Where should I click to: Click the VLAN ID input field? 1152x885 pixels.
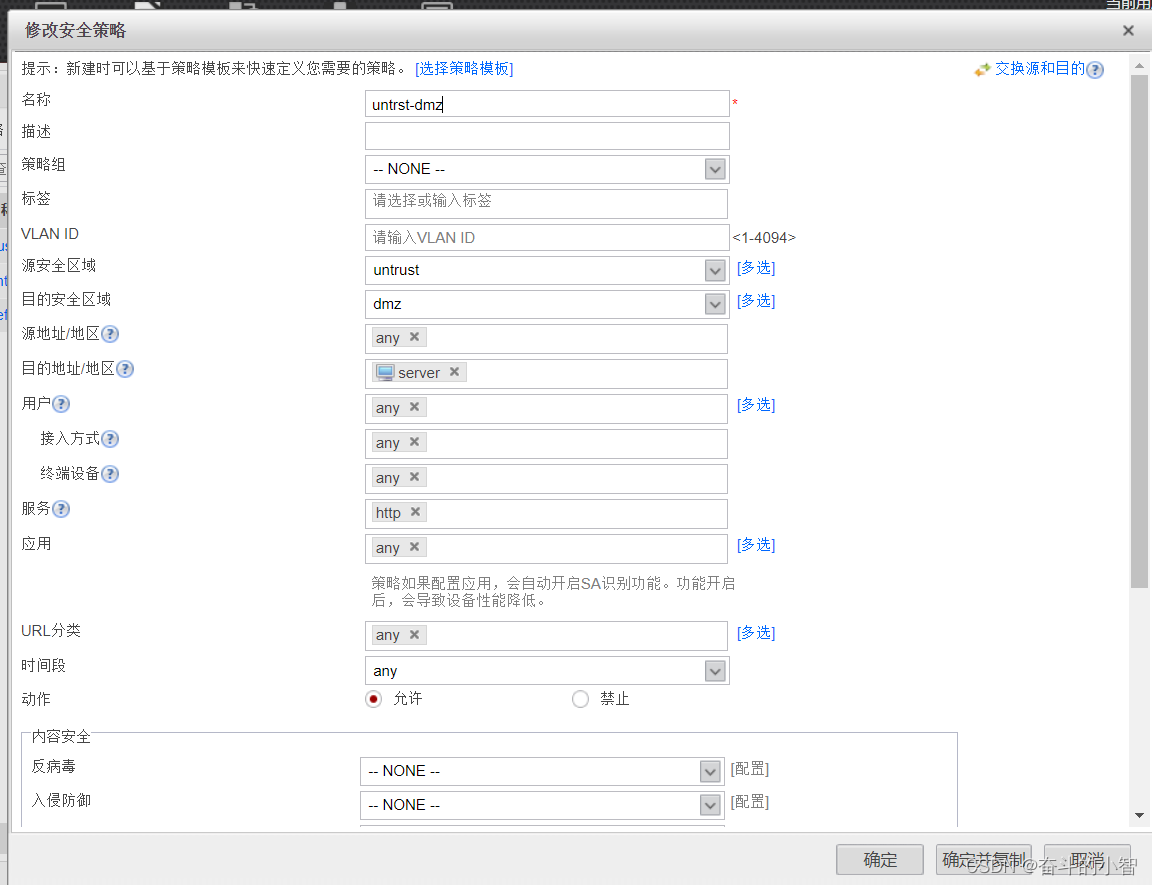click(x=547, y=237)
